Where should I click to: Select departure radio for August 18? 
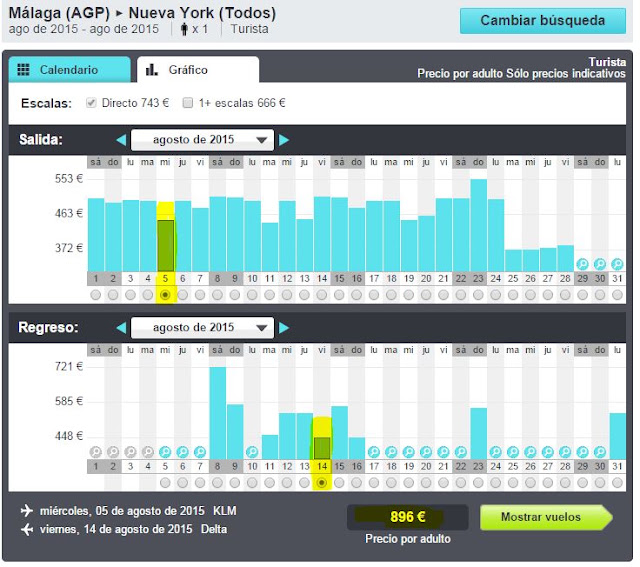[391, 295]
